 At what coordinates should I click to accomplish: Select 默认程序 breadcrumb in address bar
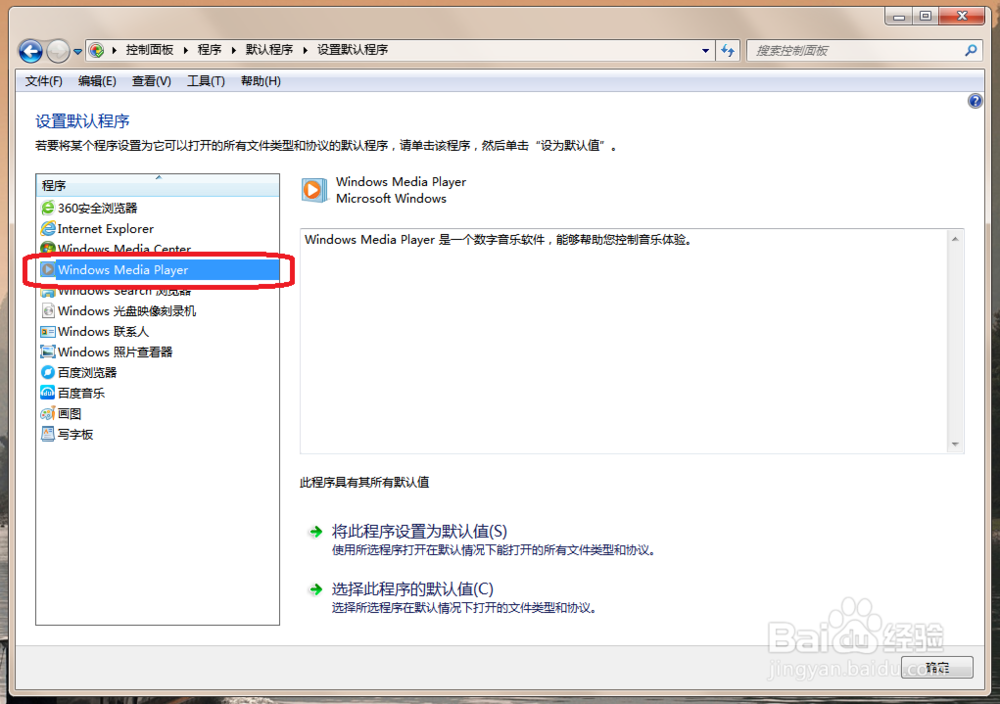(269, 50)
